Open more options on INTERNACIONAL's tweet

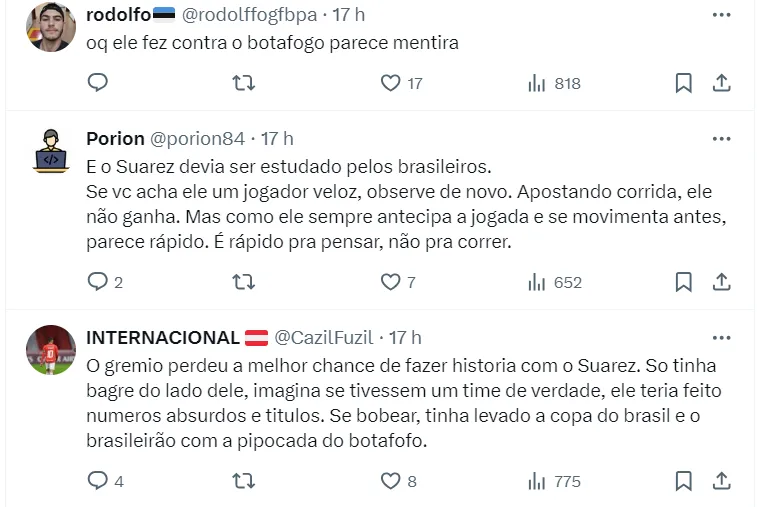pyautogui.click(x=721, y=337)
